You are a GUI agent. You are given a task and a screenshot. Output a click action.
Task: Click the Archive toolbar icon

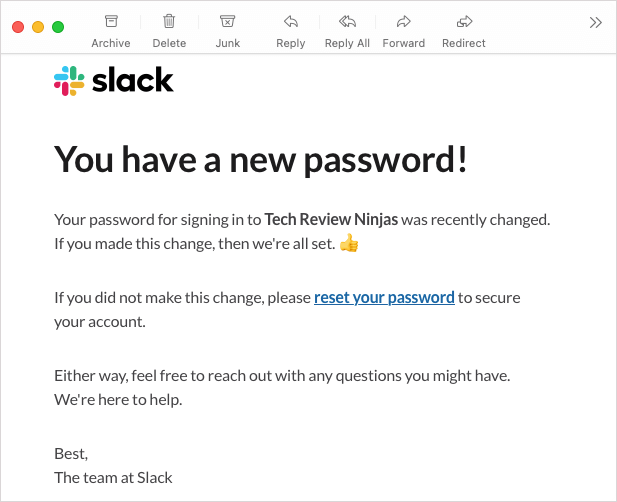tap(110, 21)
